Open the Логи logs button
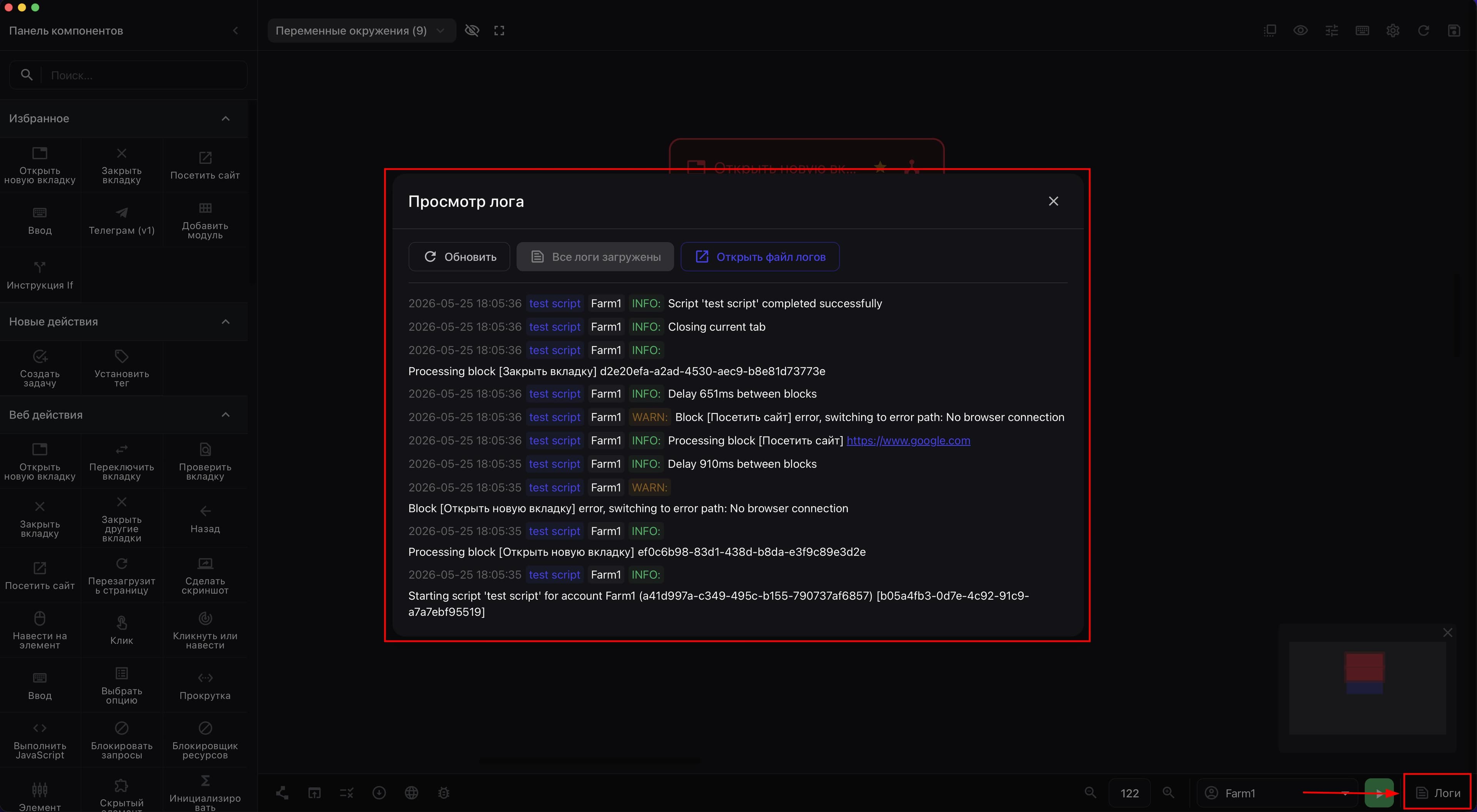The width and height of the screenshot is (1477, 812). (1437, 792)
